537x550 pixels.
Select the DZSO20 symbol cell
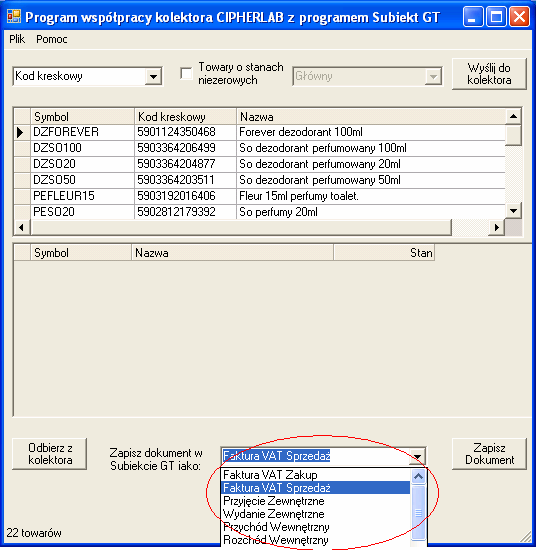(x=82, y=164)
